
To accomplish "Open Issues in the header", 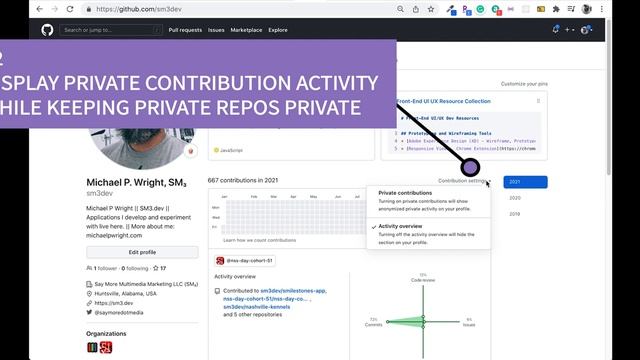I will tap(216, 30).
